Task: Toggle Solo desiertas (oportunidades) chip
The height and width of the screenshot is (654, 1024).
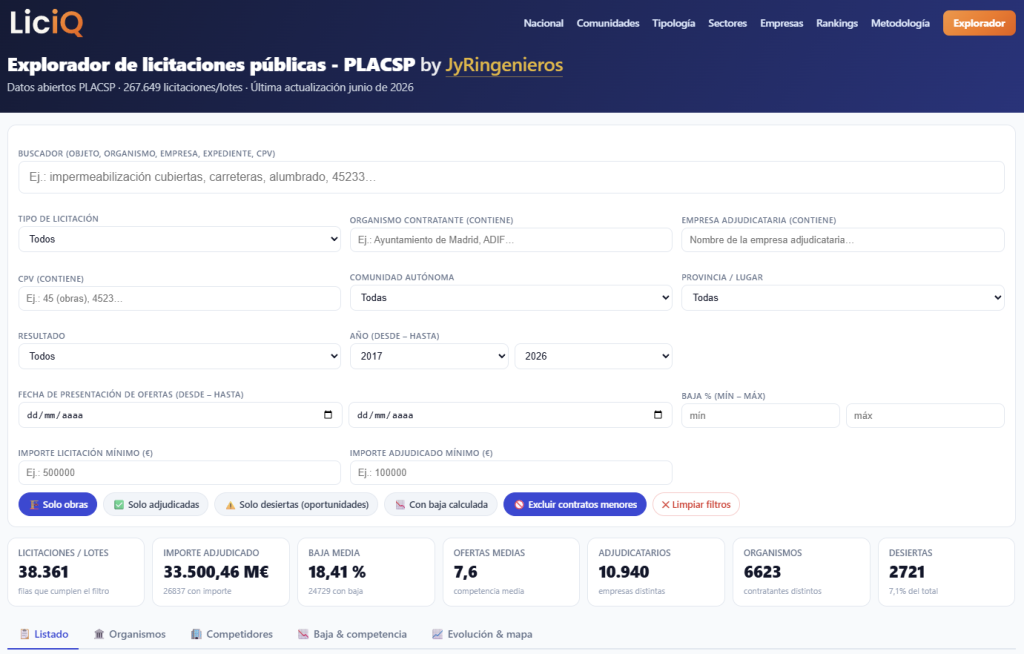Action: 296,504
